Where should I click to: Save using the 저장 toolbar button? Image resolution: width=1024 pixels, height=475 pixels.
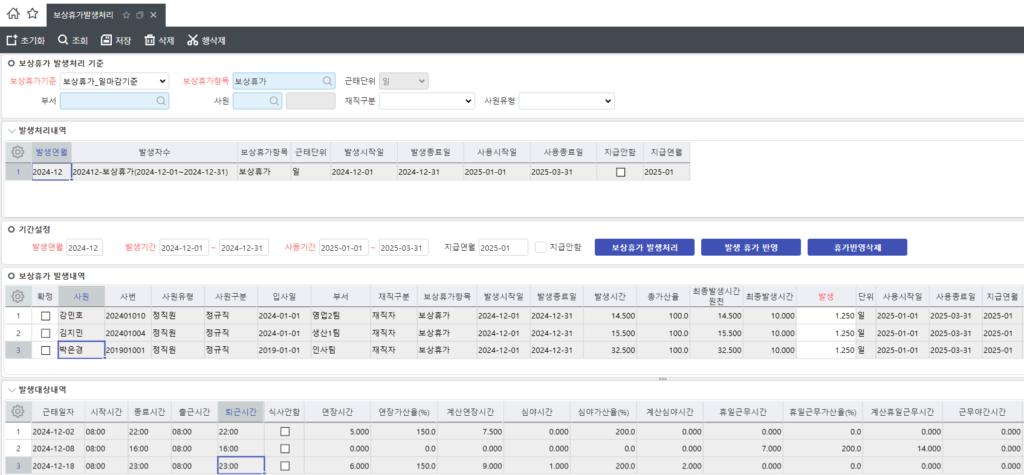point(116,41)
